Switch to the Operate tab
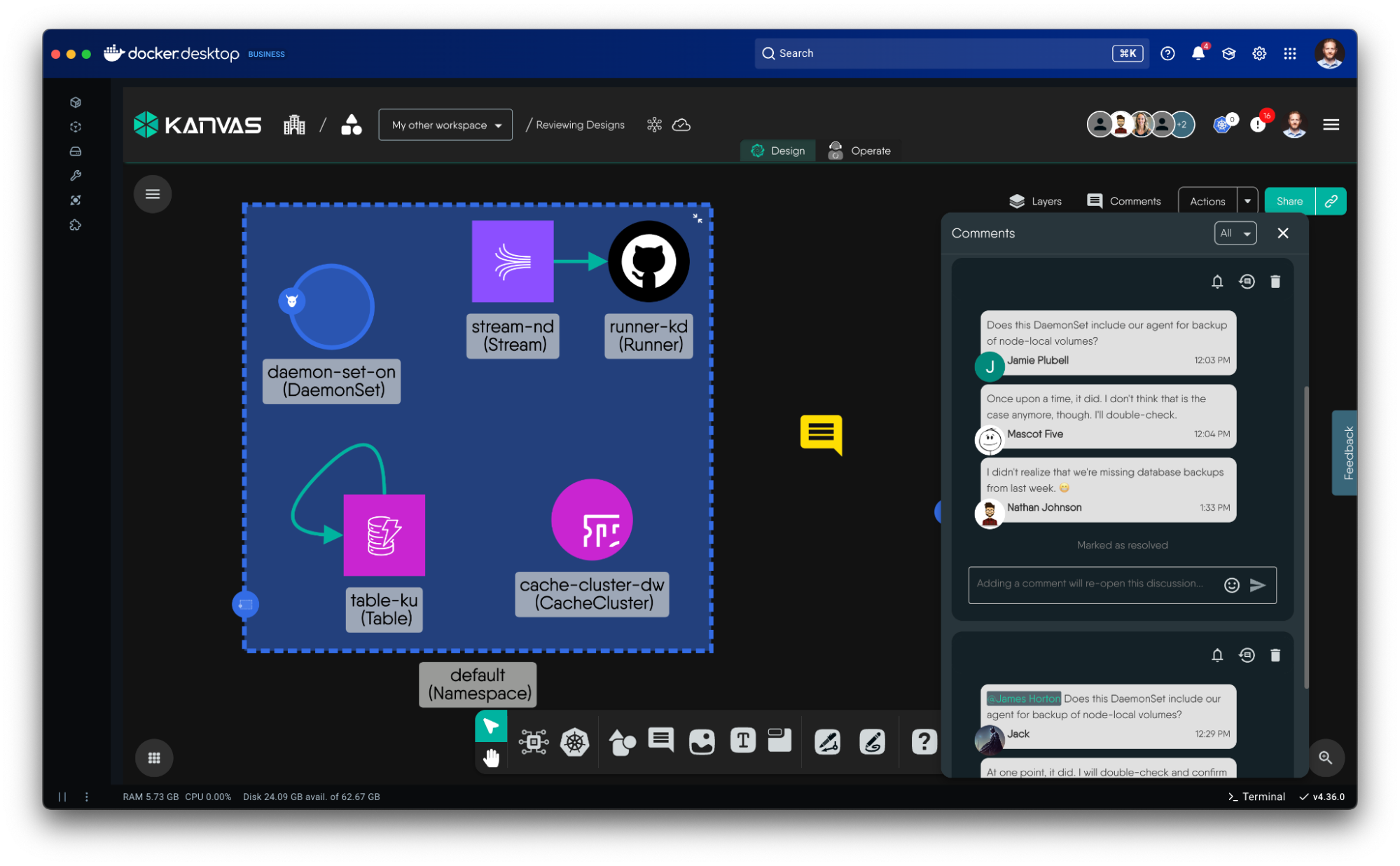This screenshot has width=1400, height=866. tap(859, 151)
